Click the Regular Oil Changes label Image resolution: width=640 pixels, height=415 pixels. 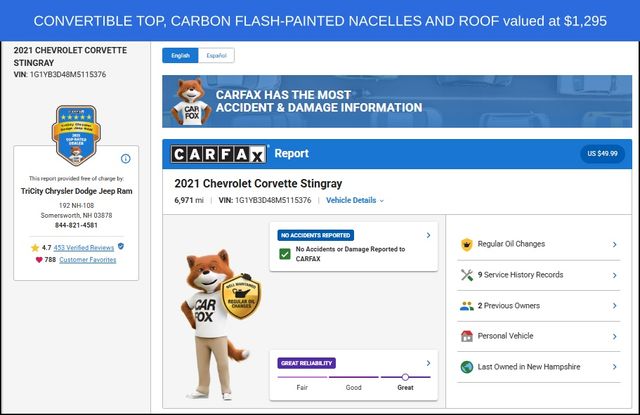[511, 244]
